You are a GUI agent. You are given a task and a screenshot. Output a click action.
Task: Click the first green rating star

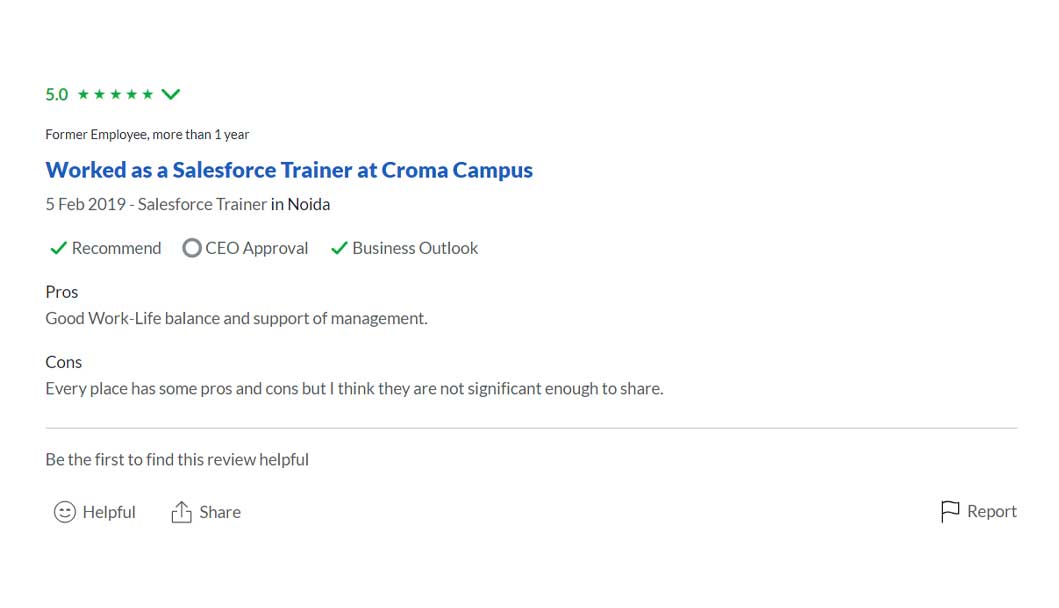(84, 95)
